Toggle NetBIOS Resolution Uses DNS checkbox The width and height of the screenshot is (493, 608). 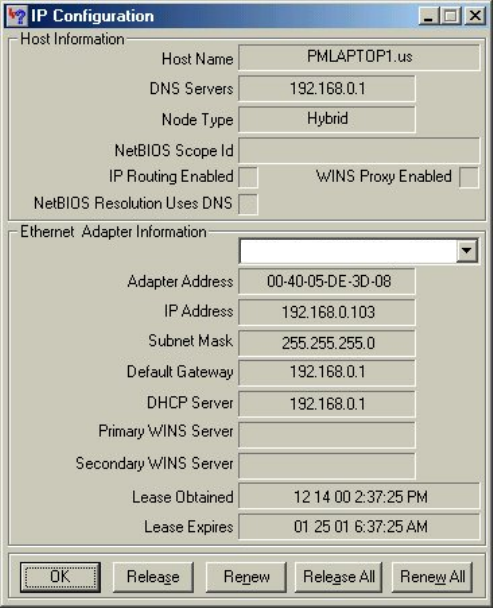(248, 204)
